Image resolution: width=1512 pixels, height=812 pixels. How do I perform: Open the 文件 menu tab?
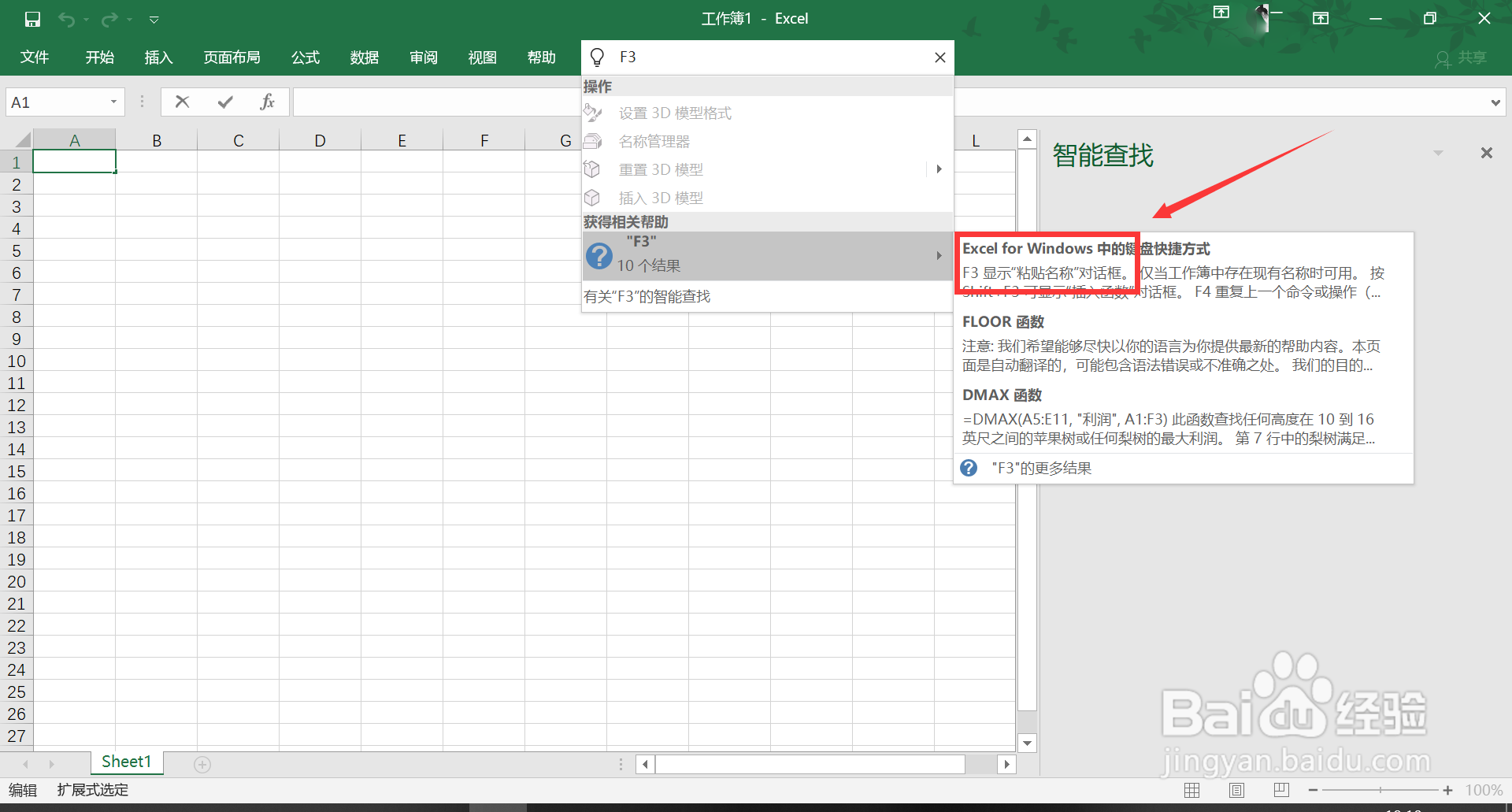pyautogui.click(x=34, y=57)
